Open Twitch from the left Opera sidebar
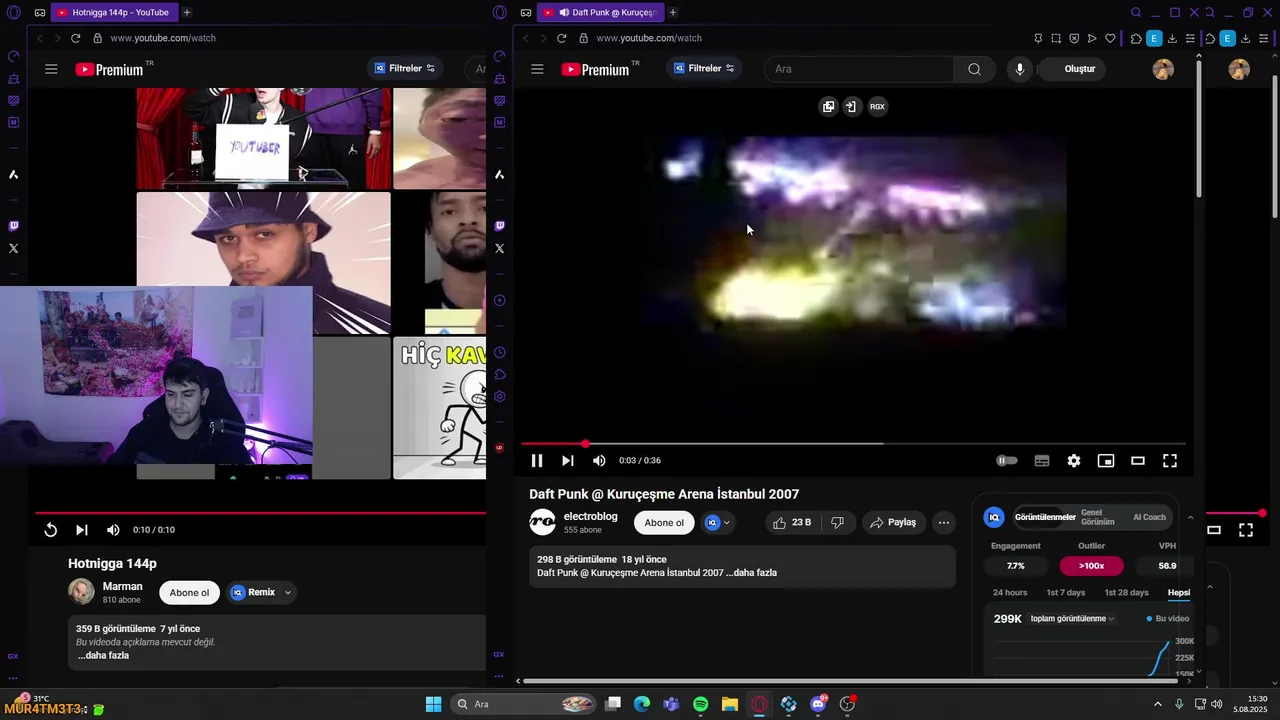This screenshot has width=1280, height=720. pos(13,226)
